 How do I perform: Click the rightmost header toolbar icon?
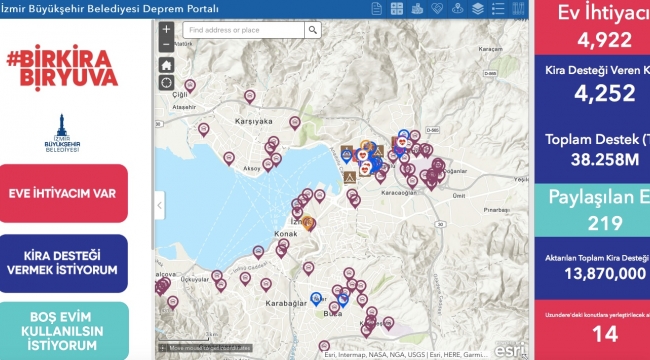tap(518, 9)
